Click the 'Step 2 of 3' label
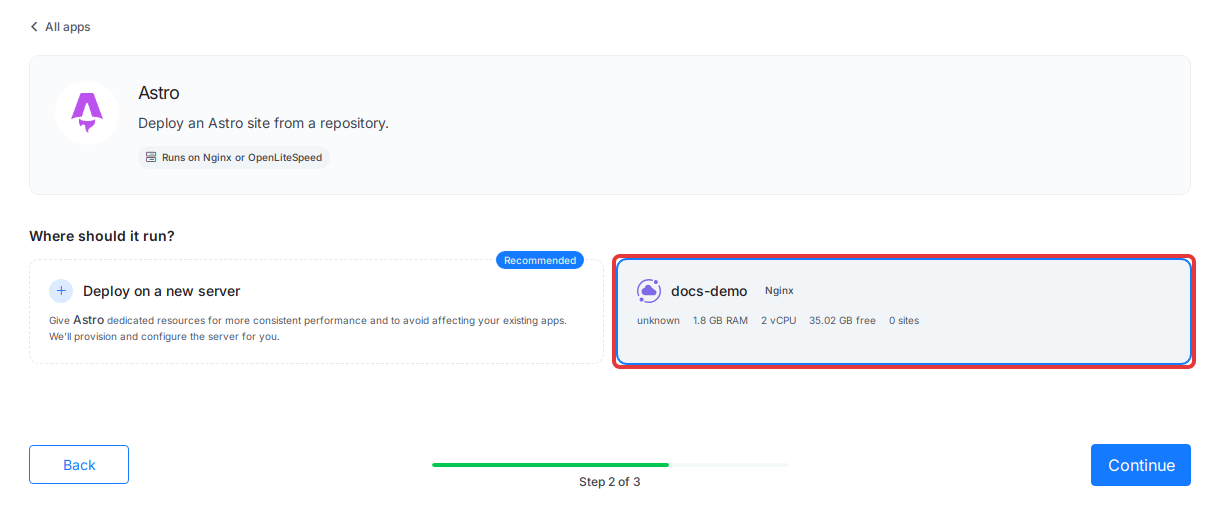The image size is (1220, 510). (610, 482)
